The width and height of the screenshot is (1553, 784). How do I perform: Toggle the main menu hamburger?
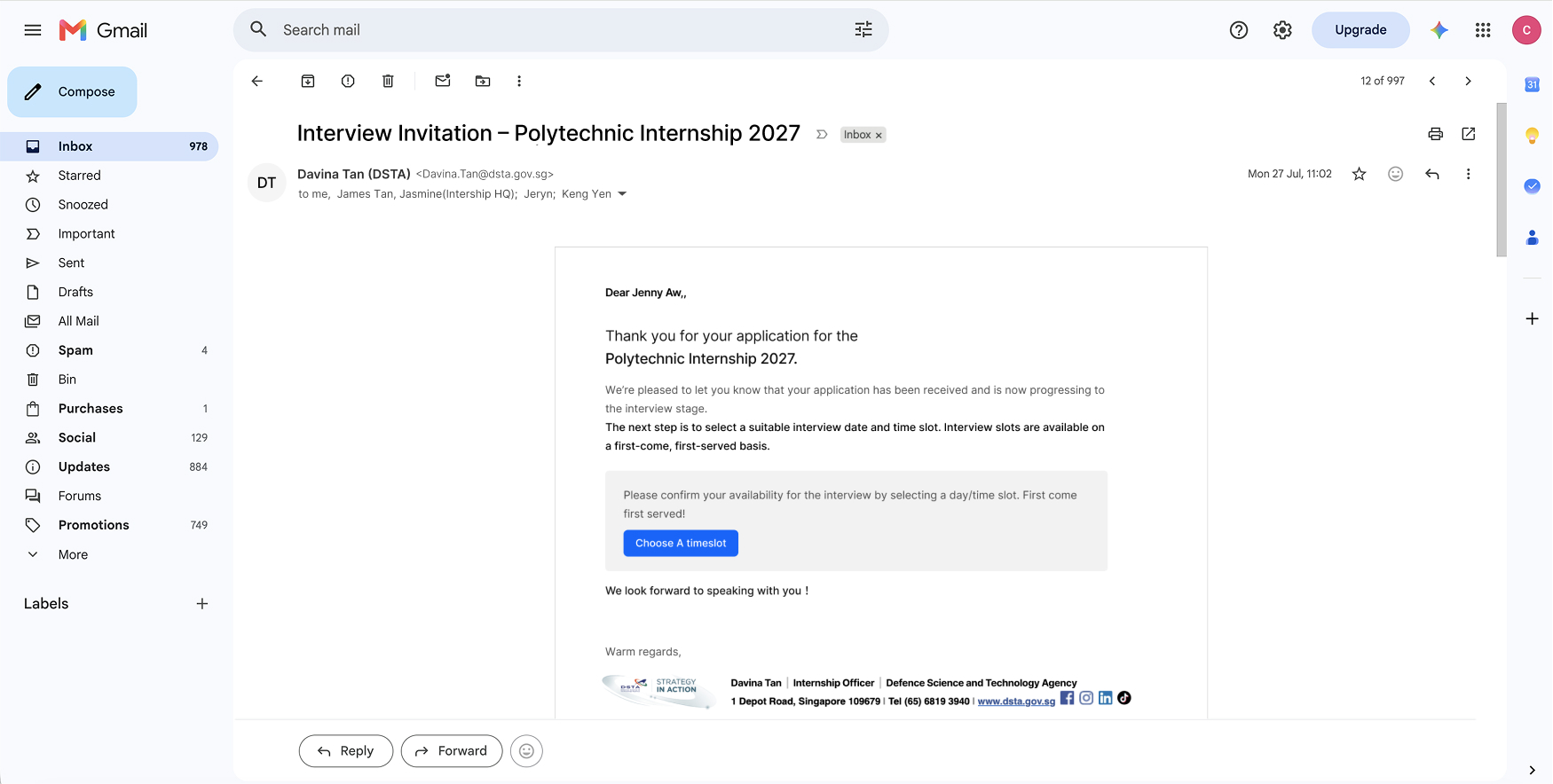coord(33,30)
